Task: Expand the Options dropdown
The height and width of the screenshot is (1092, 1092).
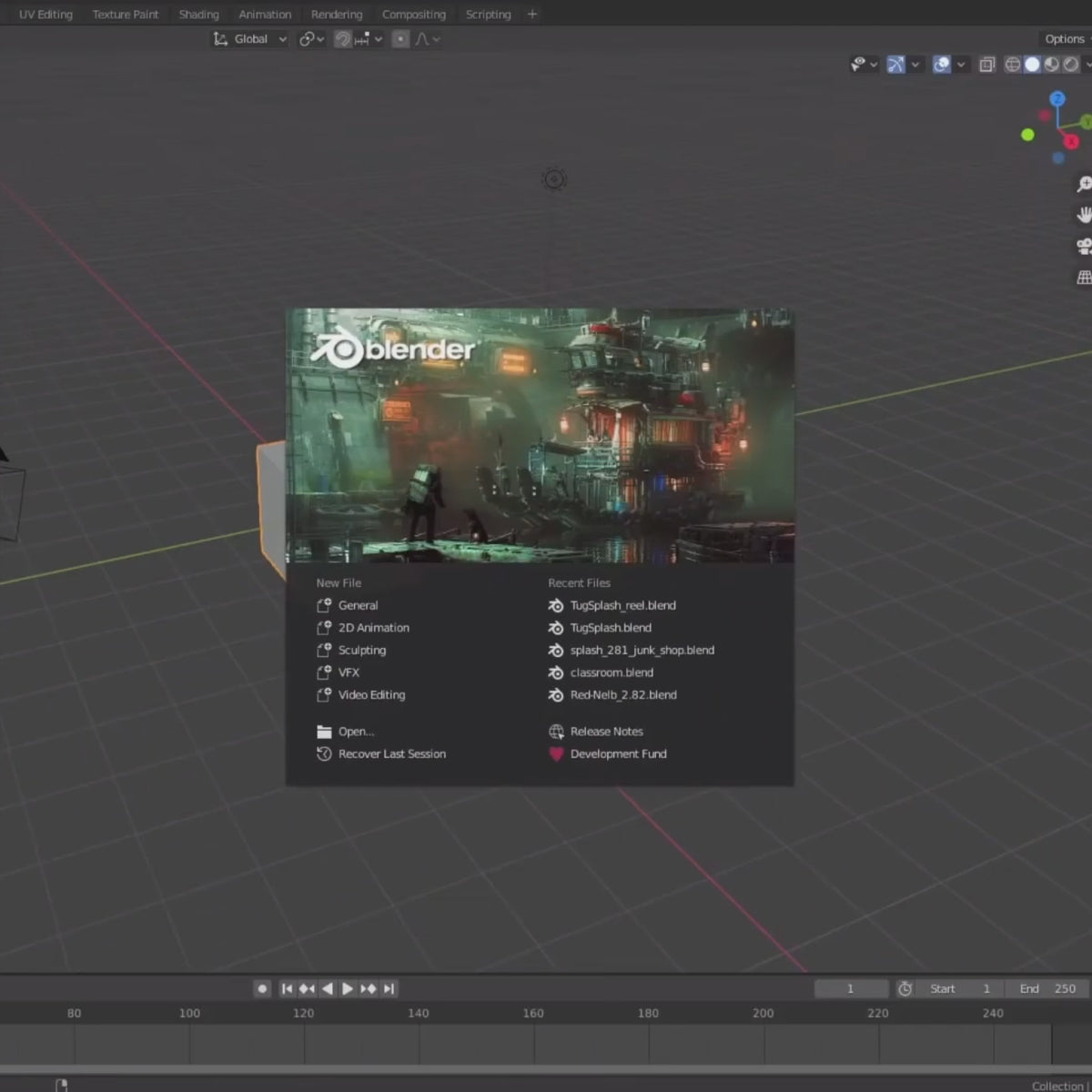Action: 1065,39
